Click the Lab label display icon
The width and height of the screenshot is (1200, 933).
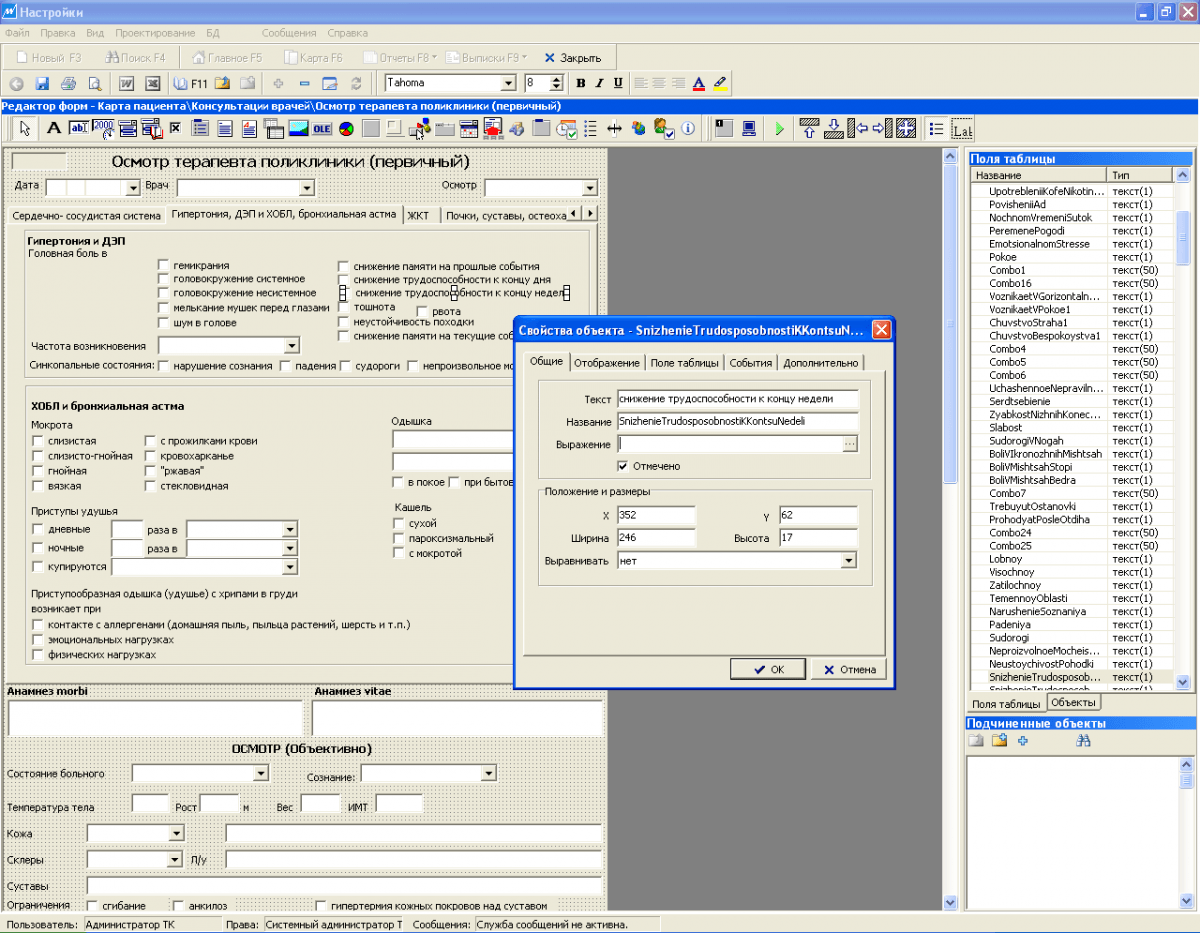click(x=962, y=129)
